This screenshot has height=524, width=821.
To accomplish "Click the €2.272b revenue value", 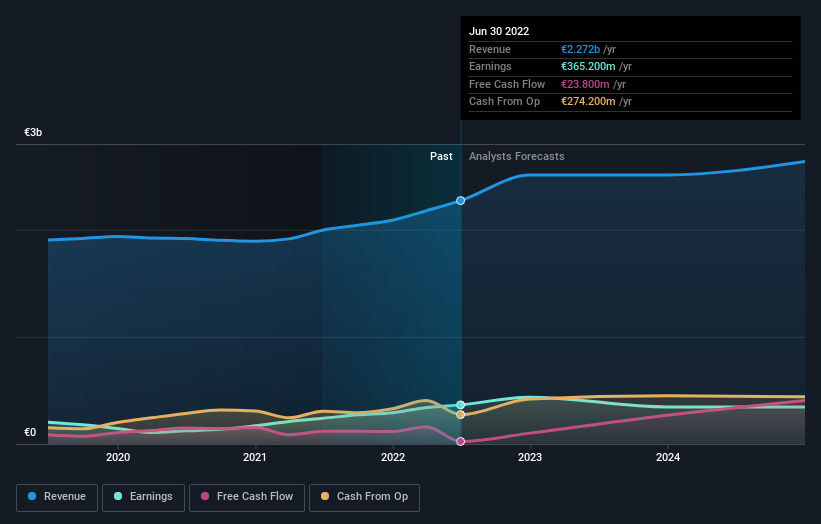I will [x=580, y=49].
